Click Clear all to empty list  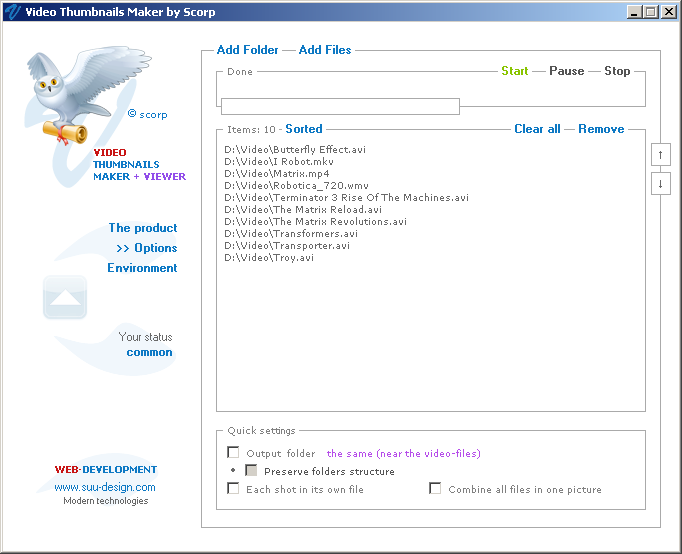click(x=537, y=129)
